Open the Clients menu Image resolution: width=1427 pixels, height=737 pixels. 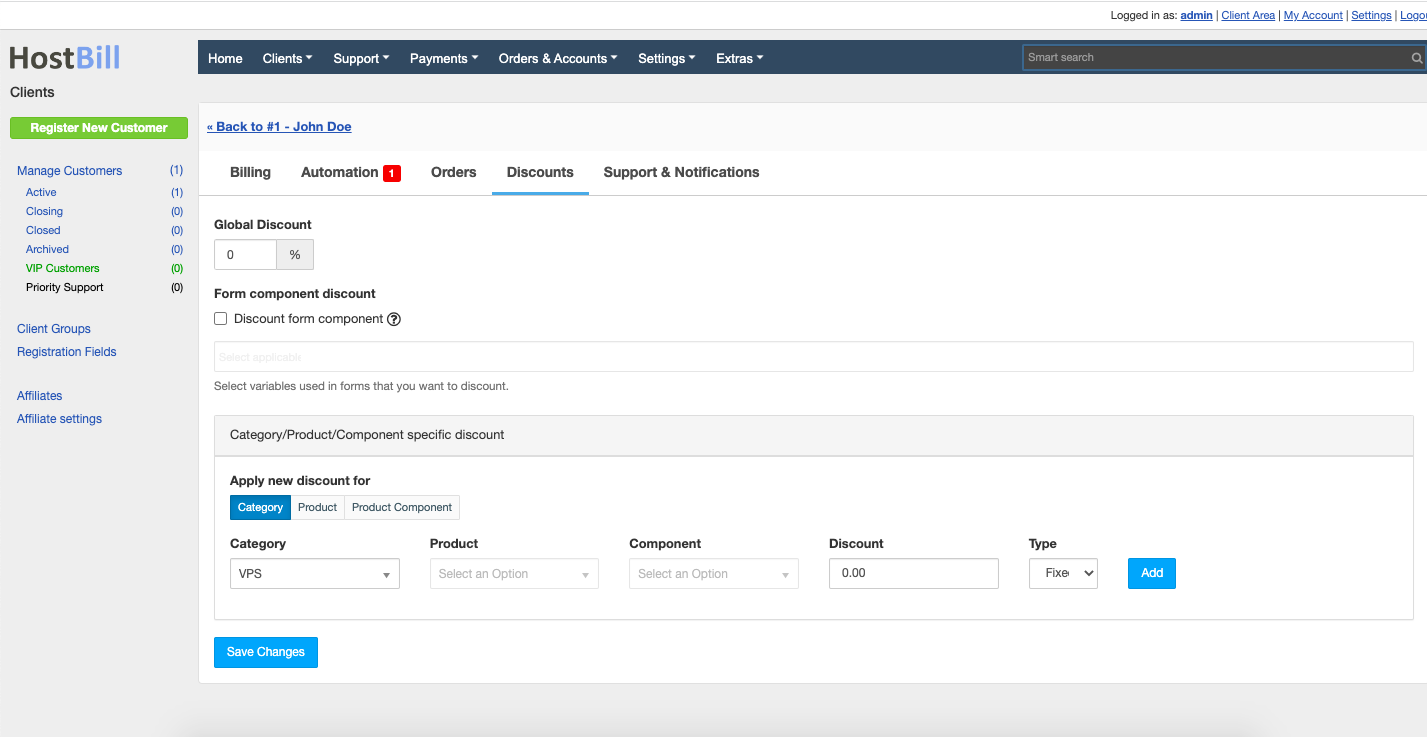(287, 58)
